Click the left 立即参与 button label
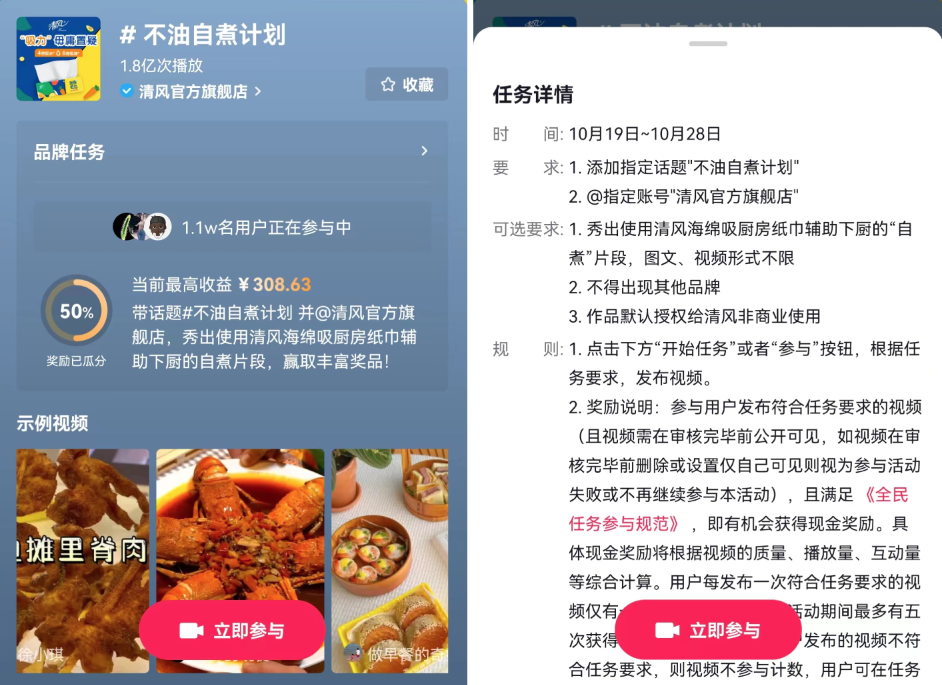The height and width of the screenshot is (685, 942). [x=249, y=630]
